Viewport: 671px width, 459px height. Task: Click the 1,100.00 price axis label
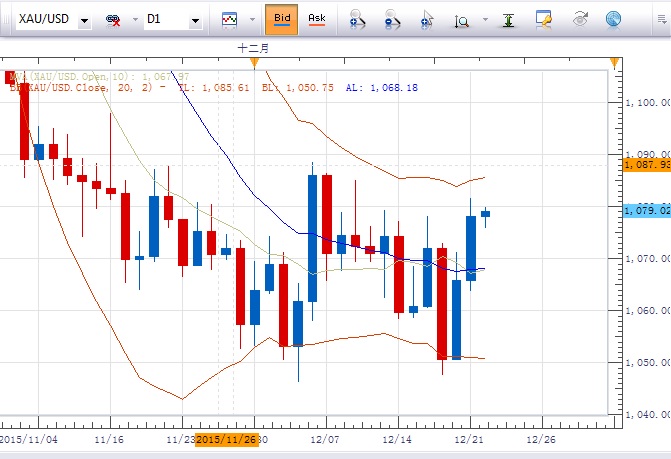click(648, 103)
